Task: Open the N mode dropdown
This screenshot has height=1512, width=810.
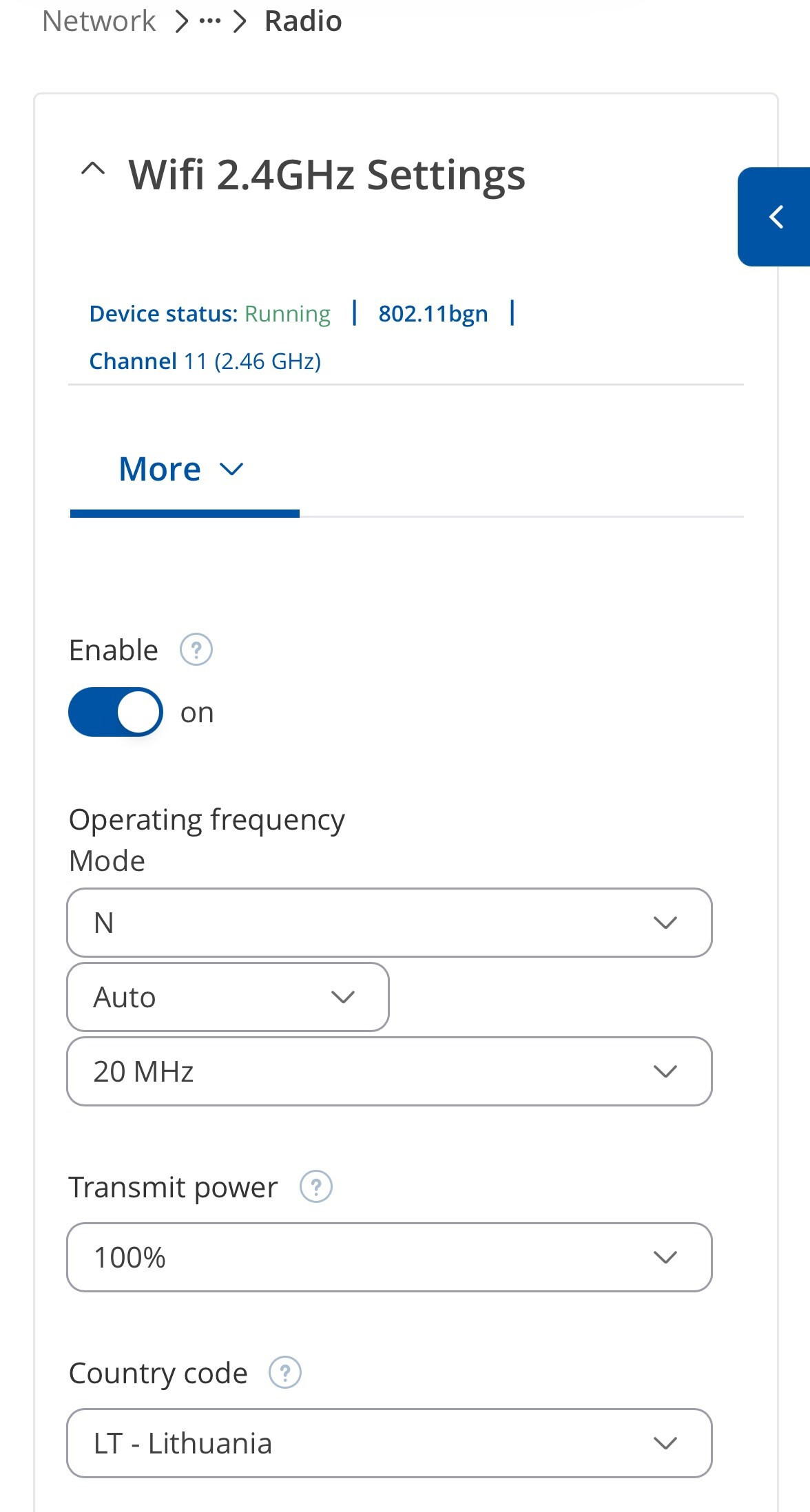Action: [x=389, y=923]
